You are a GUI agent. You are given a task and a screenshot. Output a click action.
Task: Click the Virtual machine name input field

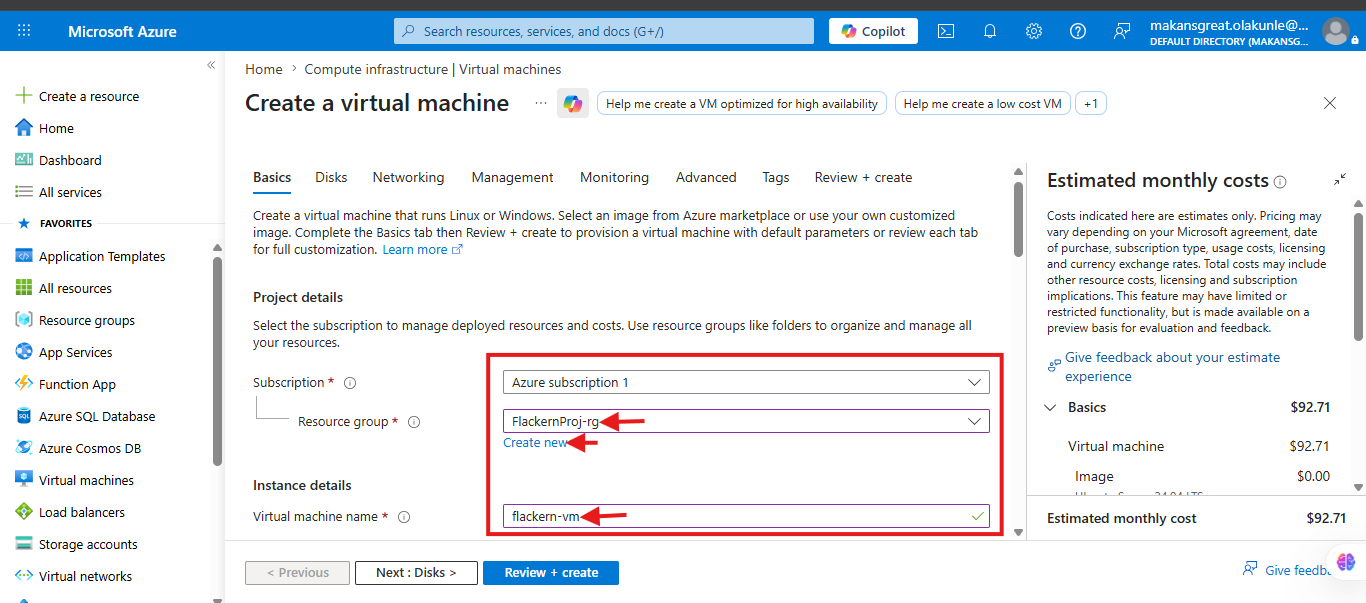(x=746, y=516)
